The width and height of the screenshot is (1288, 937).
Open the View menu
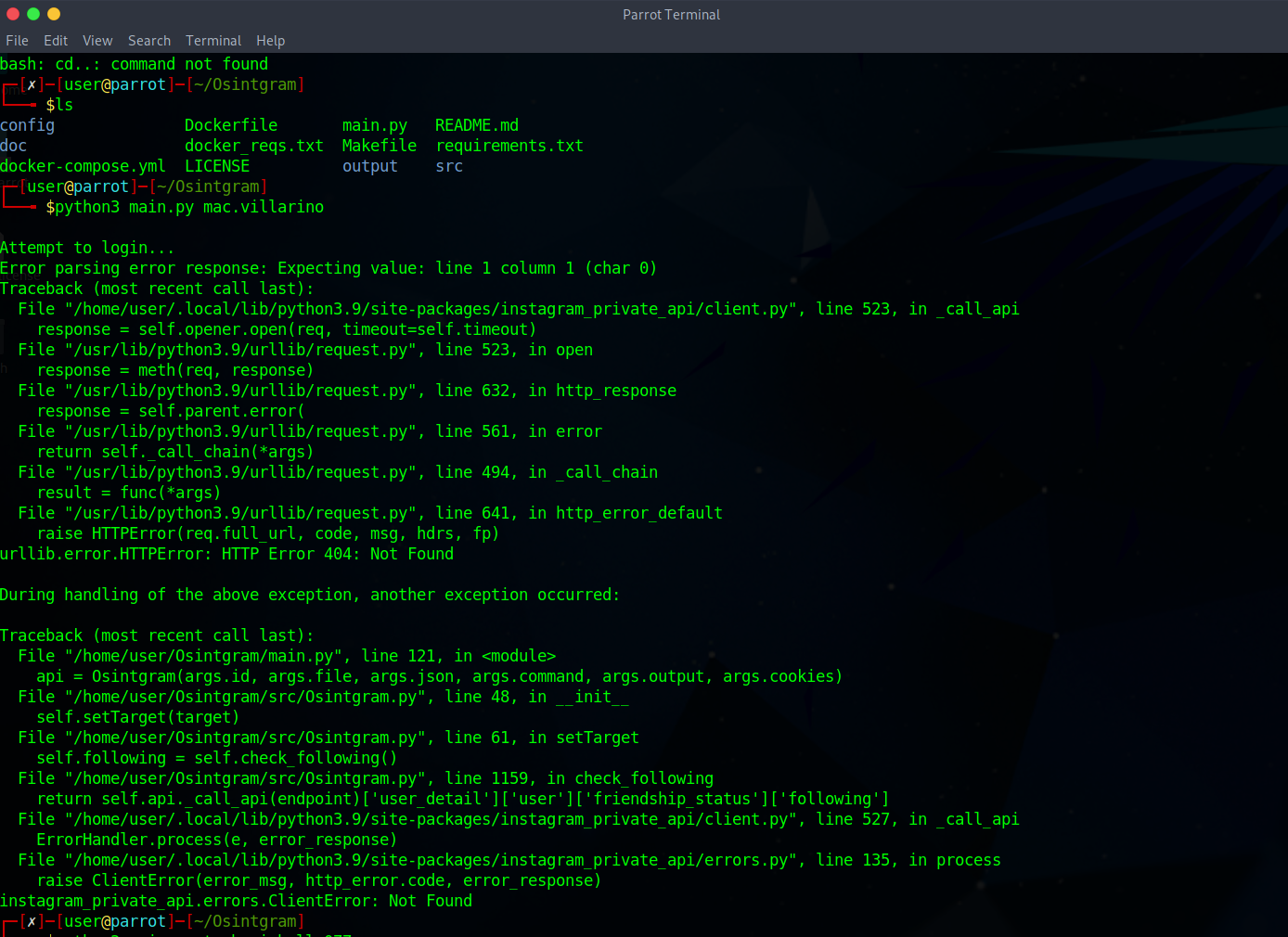point(97,40)
